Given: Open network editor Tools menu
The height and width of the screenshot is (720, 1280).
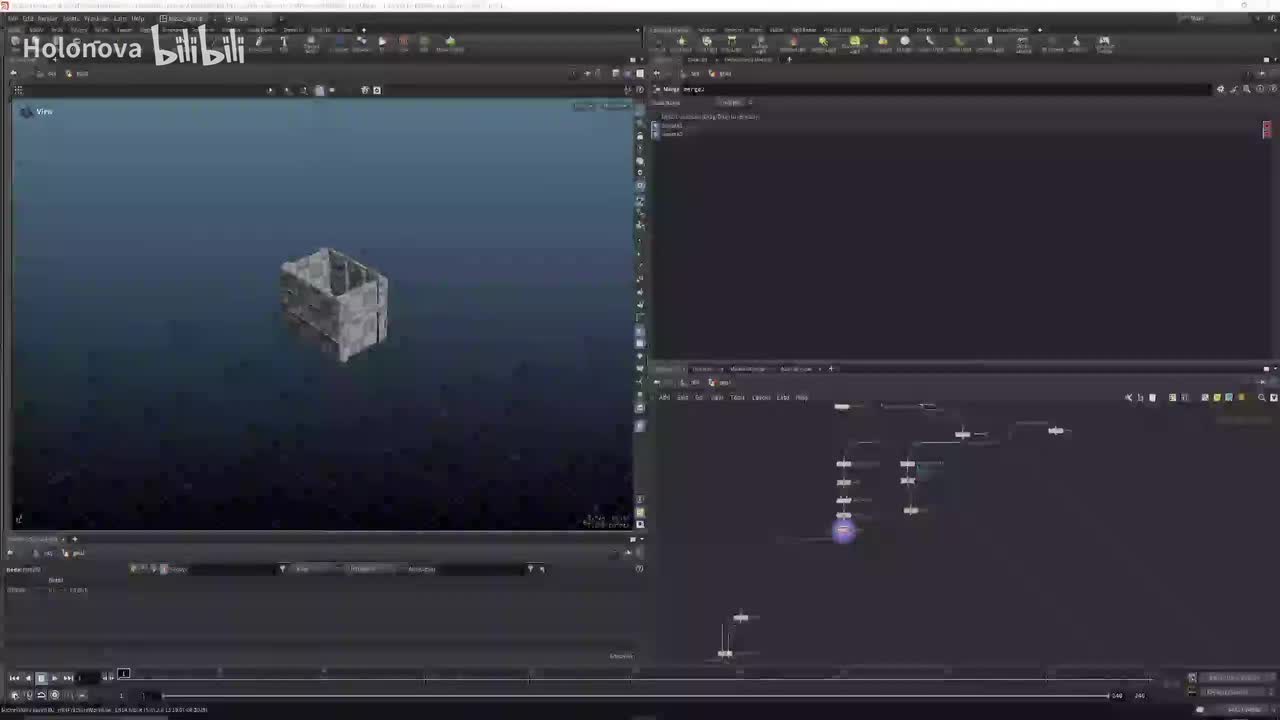Looking at the screenshot, I should [738, 397].
